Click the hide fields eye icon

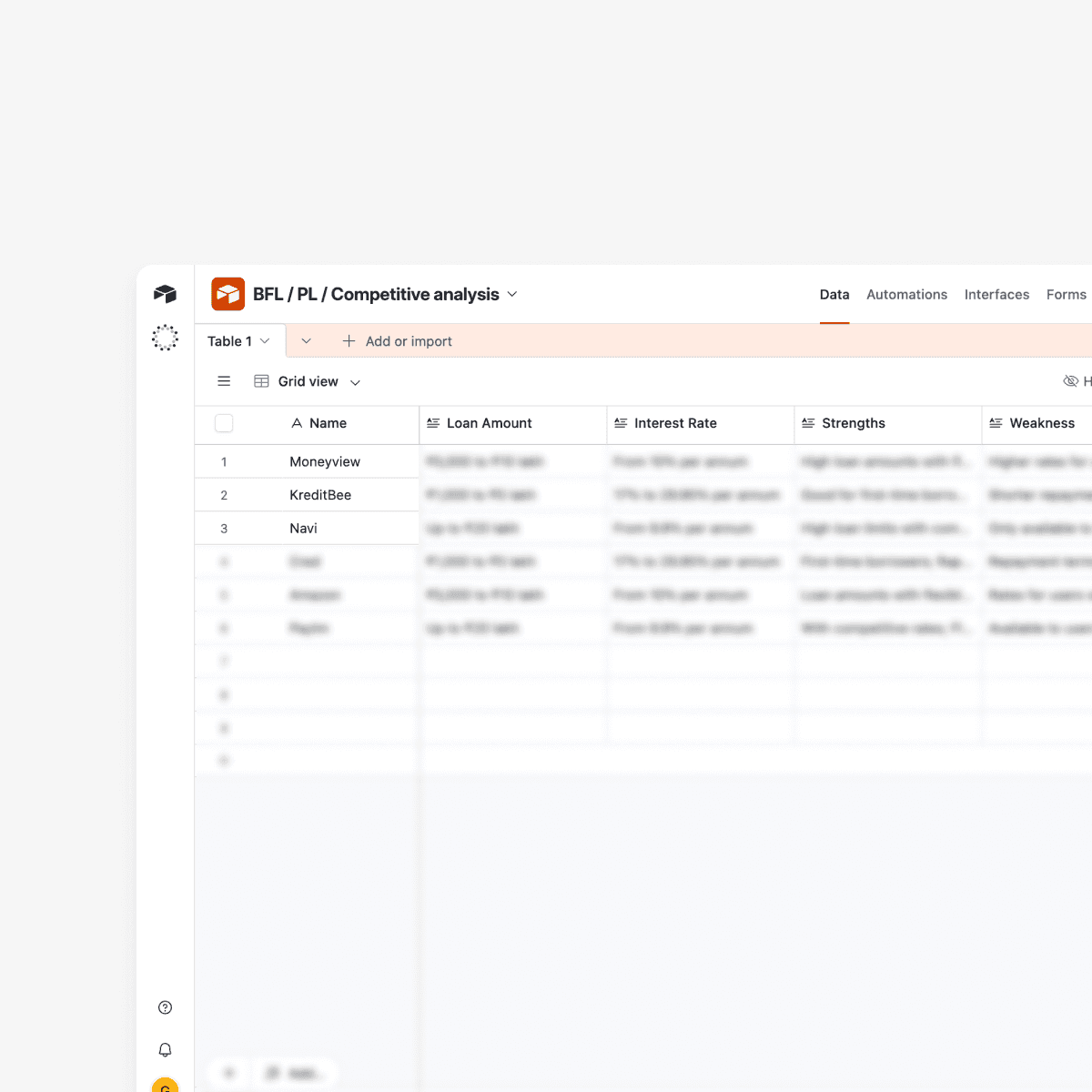[x=1071, y=381]
